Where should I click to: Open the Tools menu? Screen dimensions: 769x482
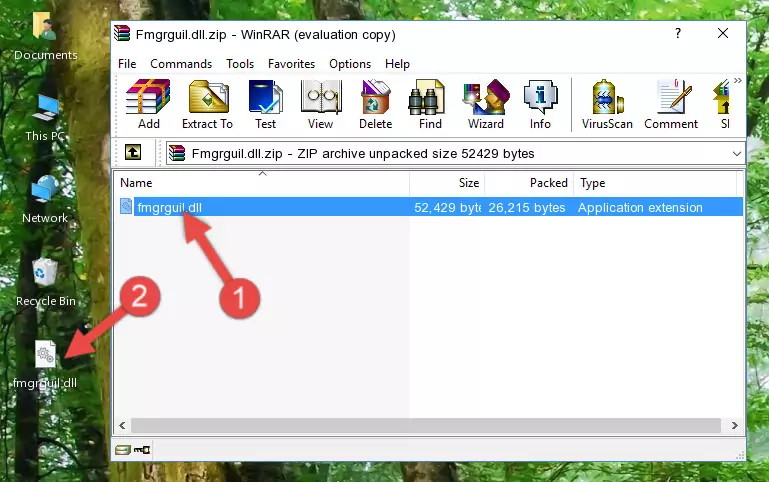coord(240,64)
